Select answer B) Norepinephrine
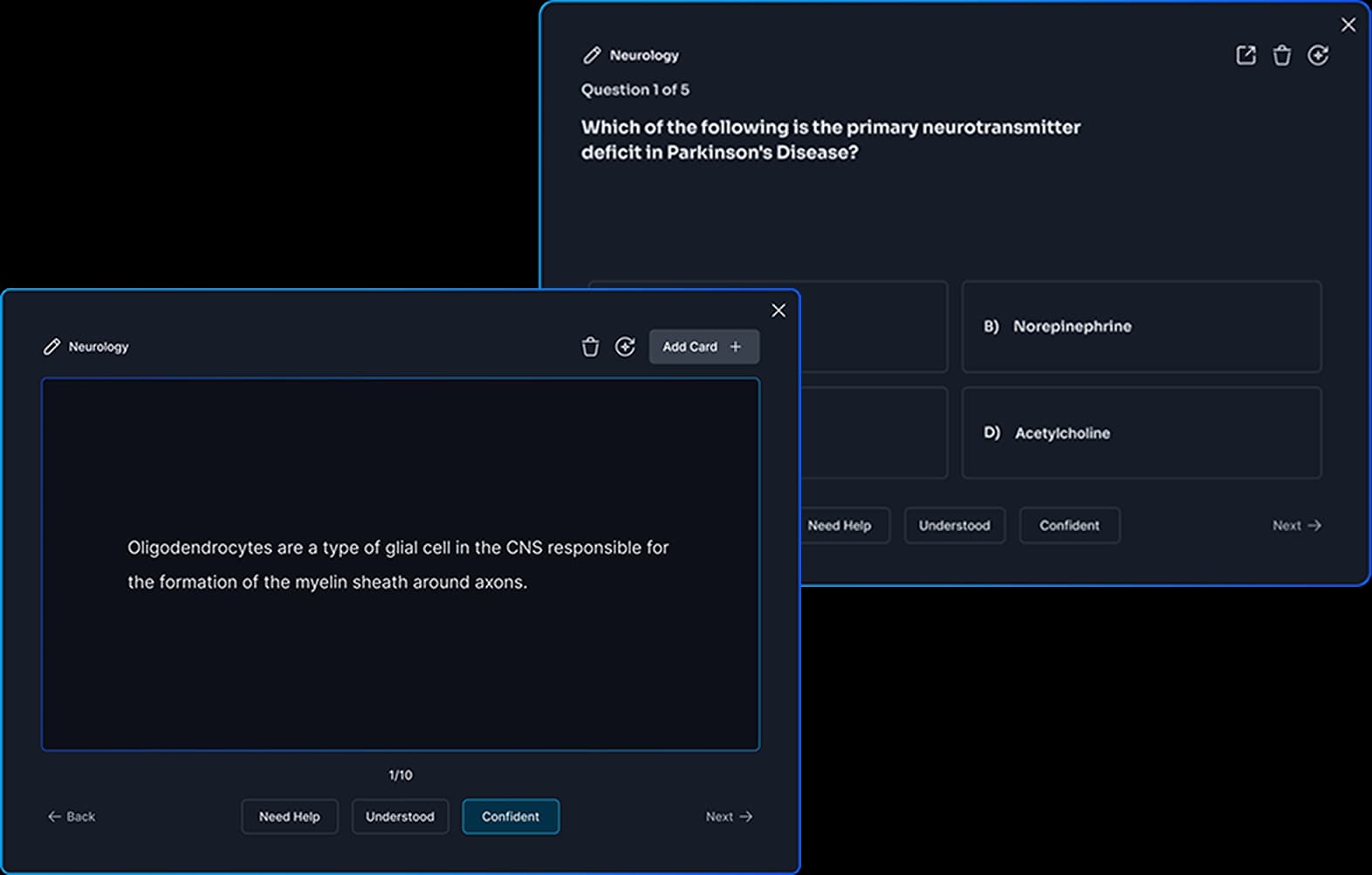Image resolution: width=1372 pixels, height=875 pixels. [1142, 327]
